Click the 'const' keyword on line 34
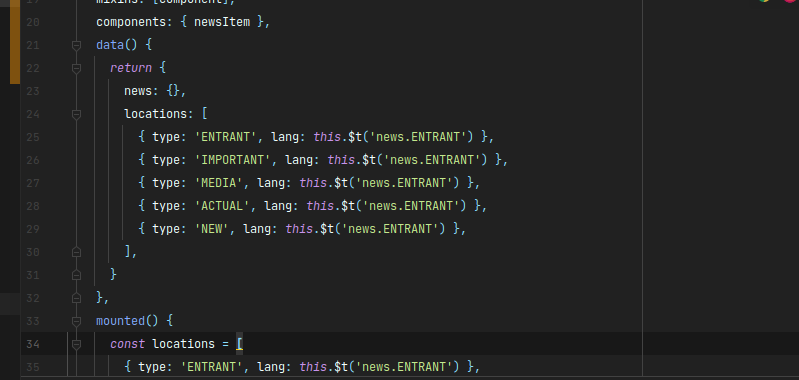This screenshot has height=380, width=799. coord(127,344)
